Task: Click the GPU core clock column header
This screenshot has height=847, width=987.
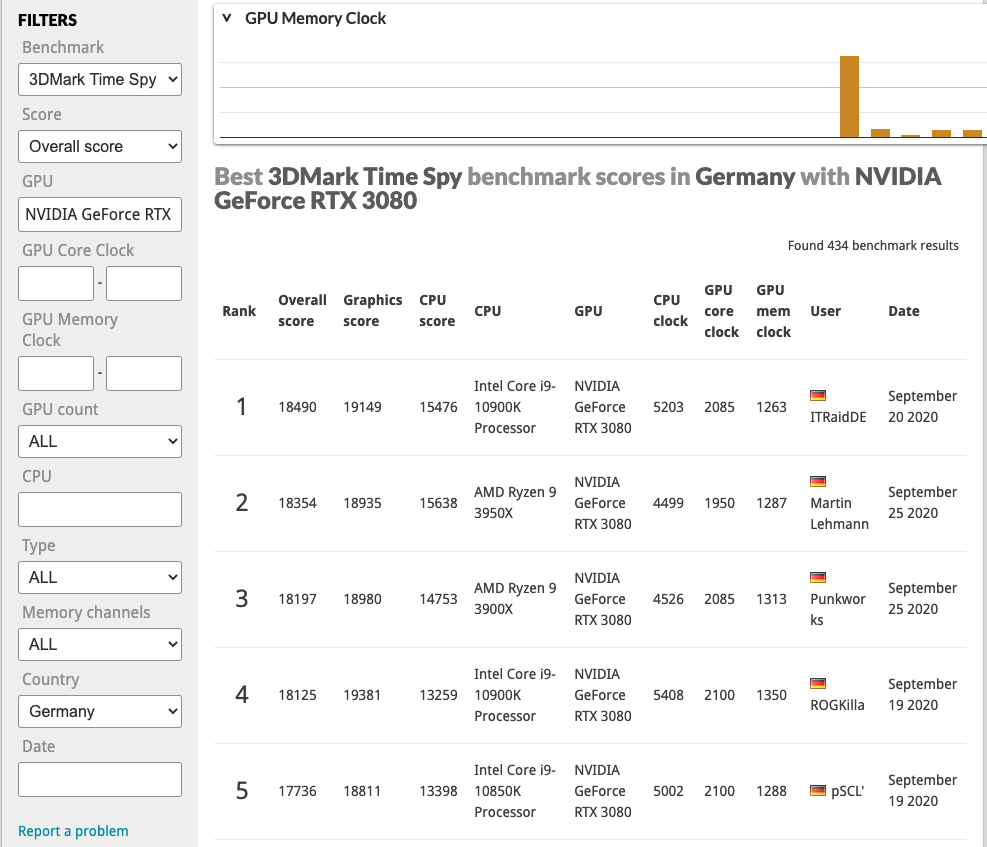Action: click(x=721, y=311)
